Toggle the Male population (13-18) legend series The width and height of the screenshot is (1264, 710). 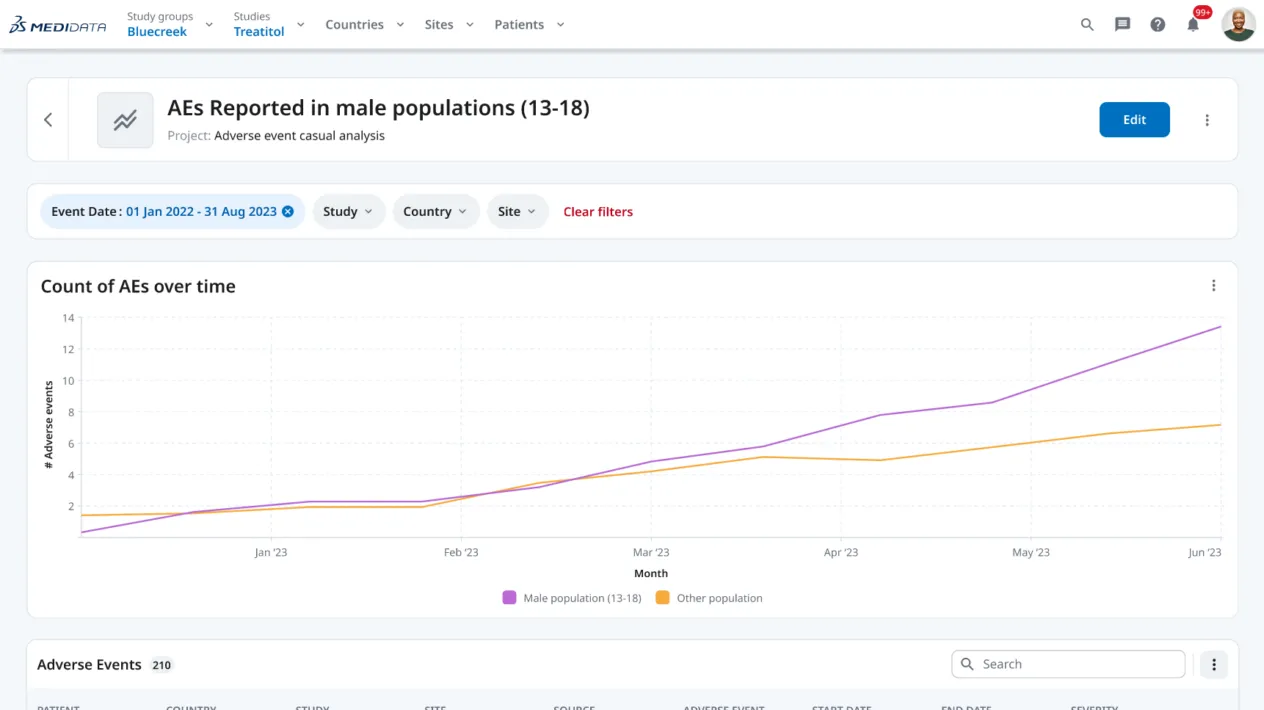573,597
